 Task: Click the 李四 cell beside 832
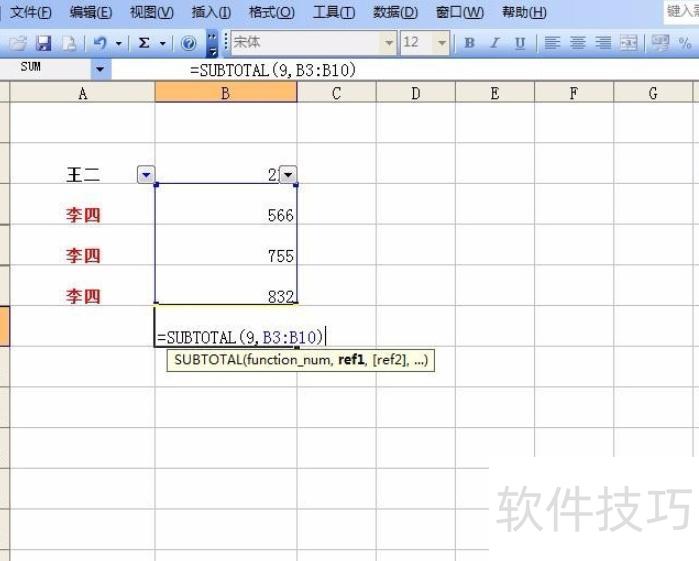[82, 286]
